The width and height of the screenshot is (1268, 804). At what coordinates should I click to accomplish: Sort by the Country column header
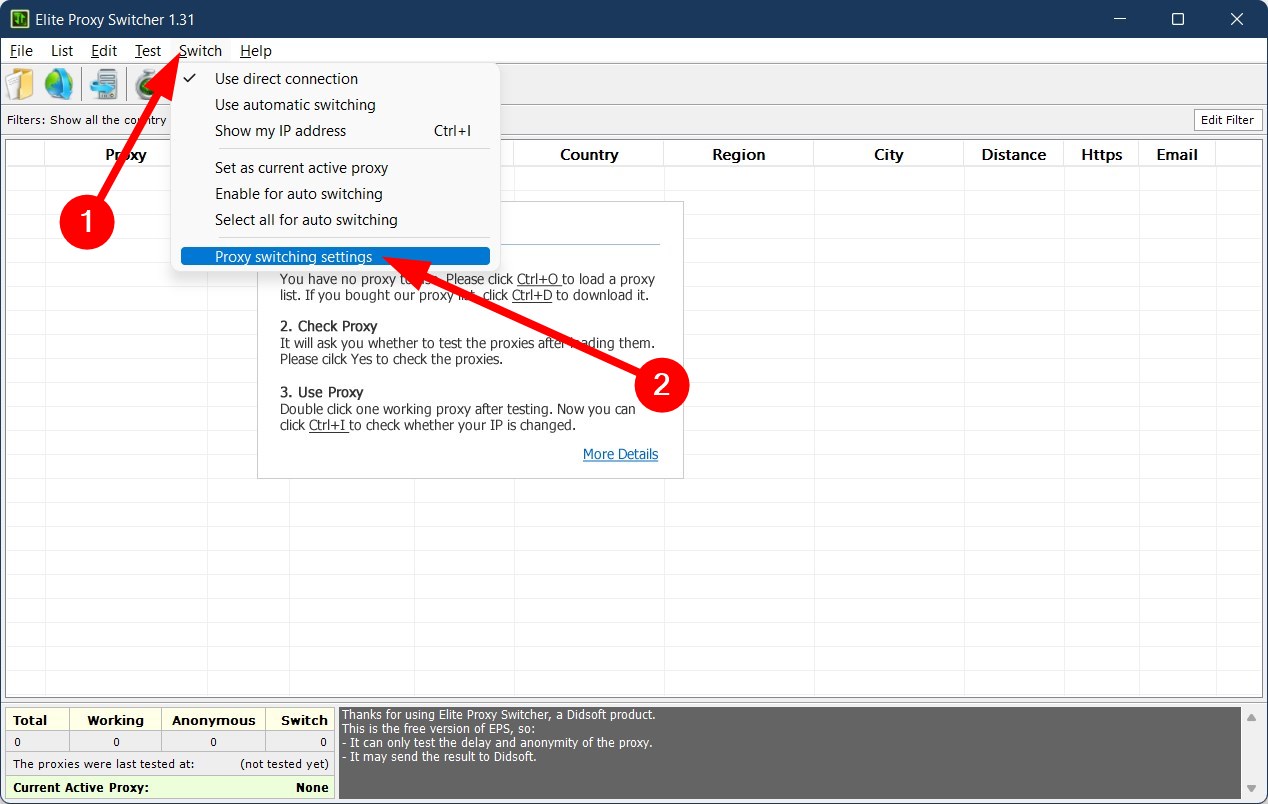coord(589,155)
